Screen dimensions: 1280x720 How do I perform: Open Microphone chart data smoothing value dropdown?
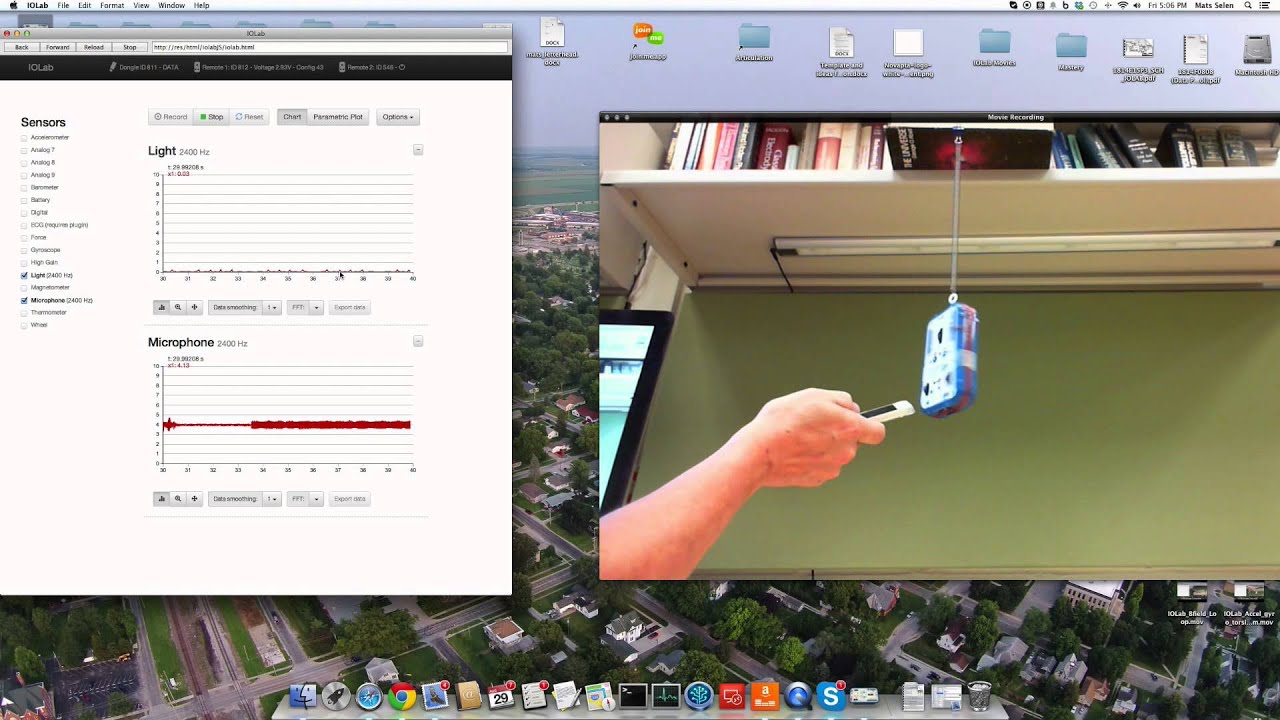click(271, 498)
